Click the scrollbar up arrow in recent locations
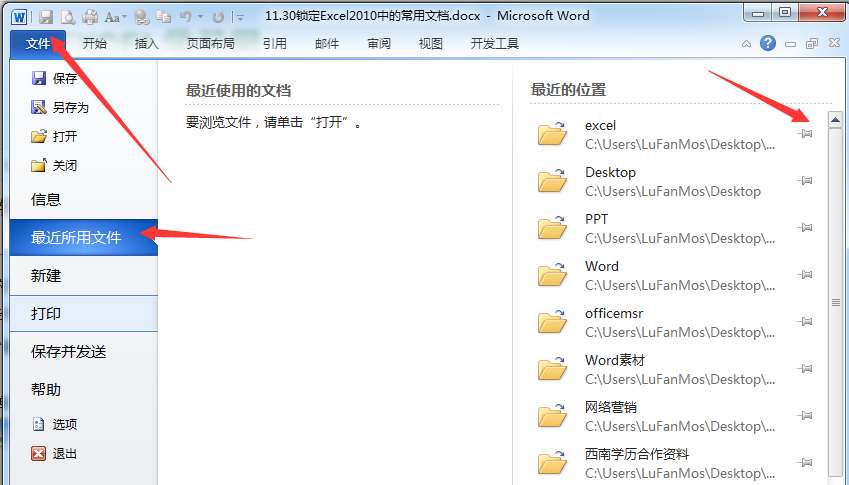 [836, 117]
